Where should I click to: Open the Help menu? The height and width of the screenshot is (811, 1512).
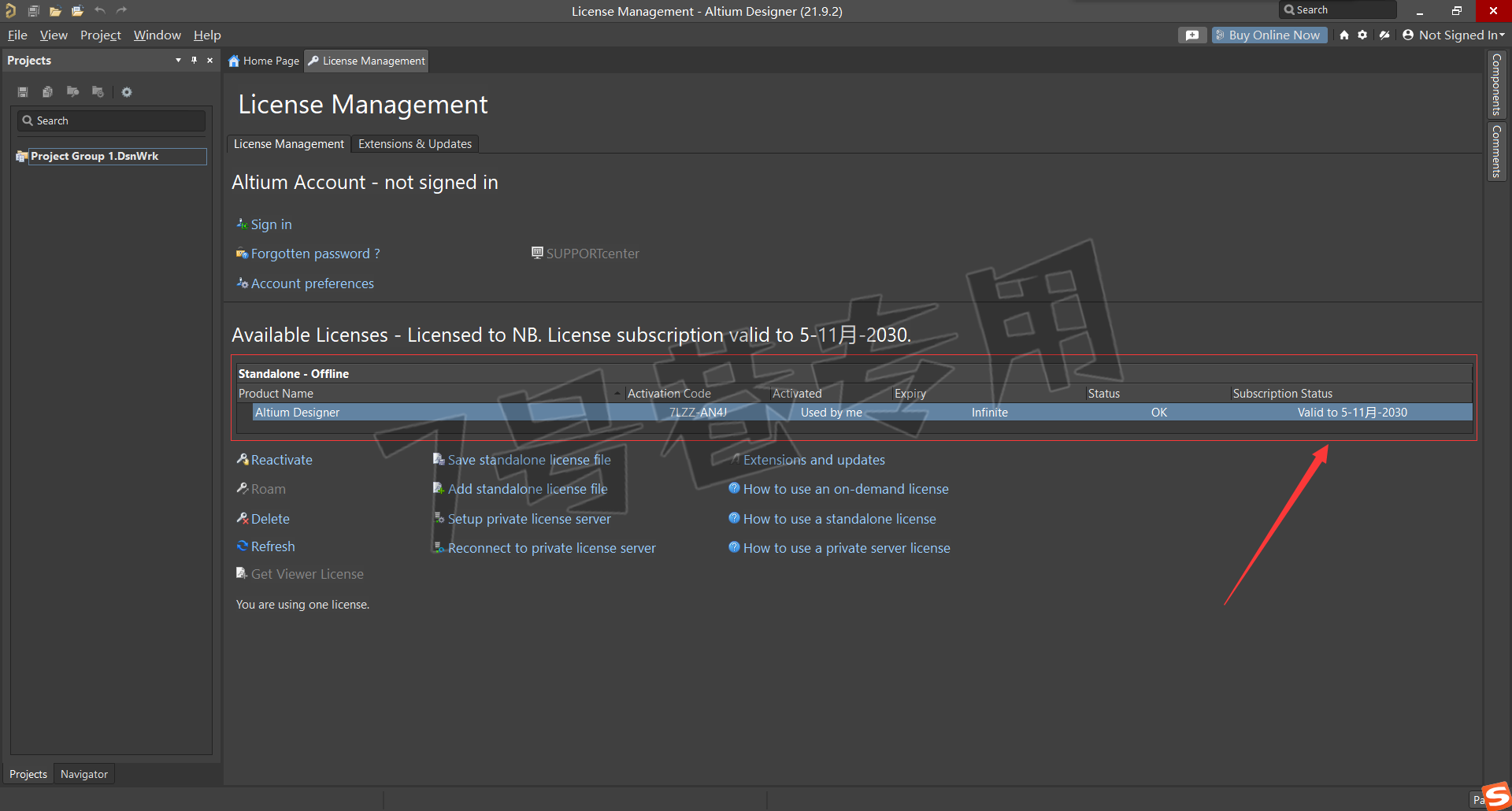coord(207,35)
